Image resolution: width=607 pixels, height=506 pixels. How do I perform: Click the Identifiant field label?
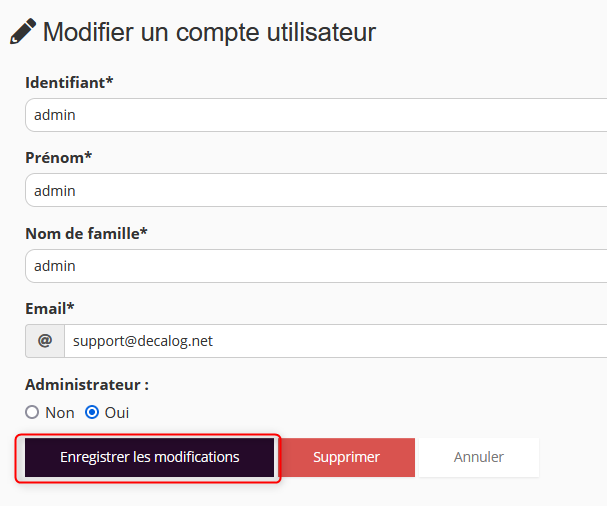pyautogui.click(x=65, y=82)
